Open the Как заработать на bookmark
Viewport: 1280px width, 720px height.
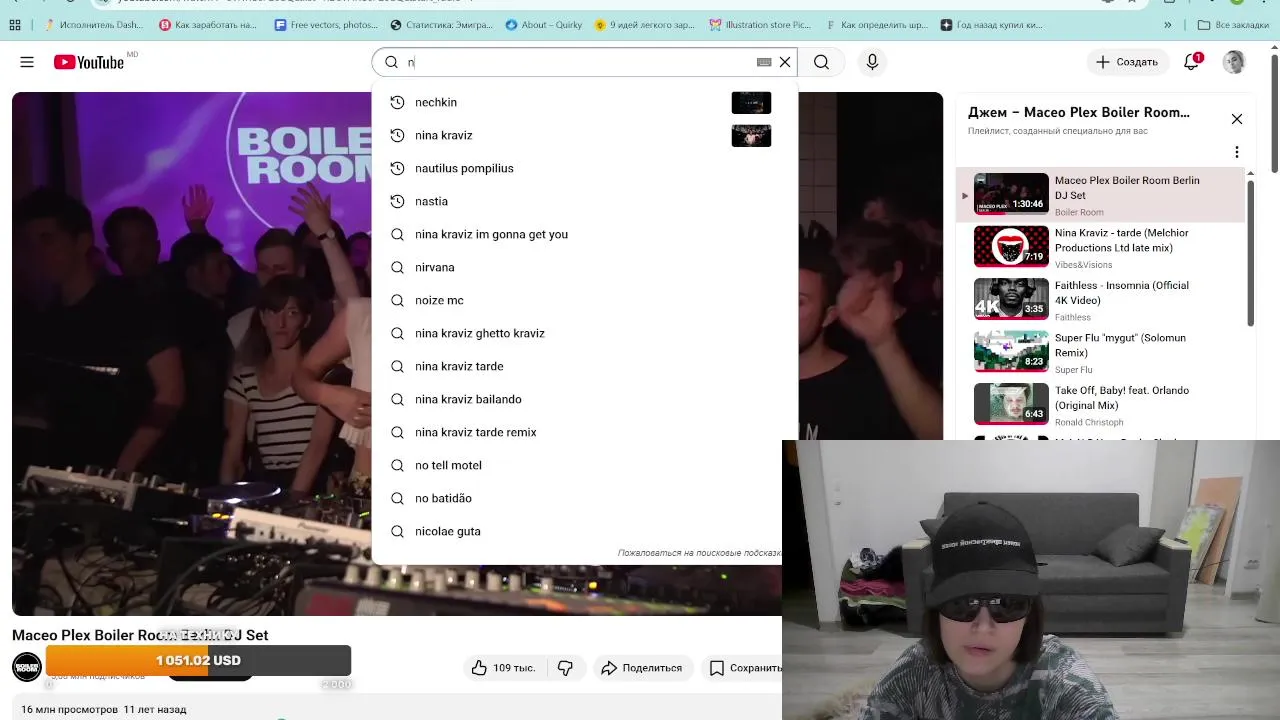point(208,25)
